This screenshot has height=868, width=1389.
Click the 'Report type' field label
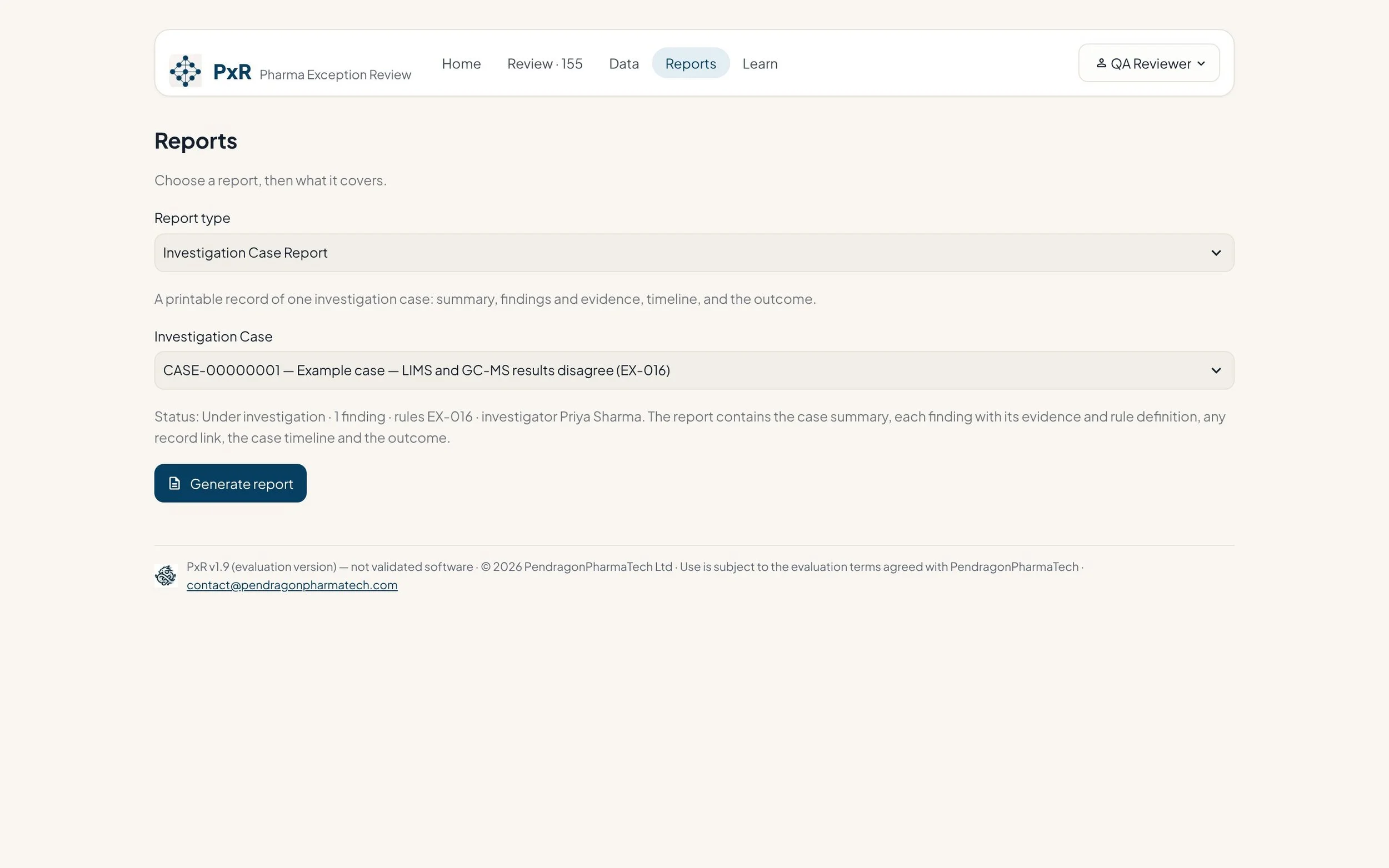(192, 218)
